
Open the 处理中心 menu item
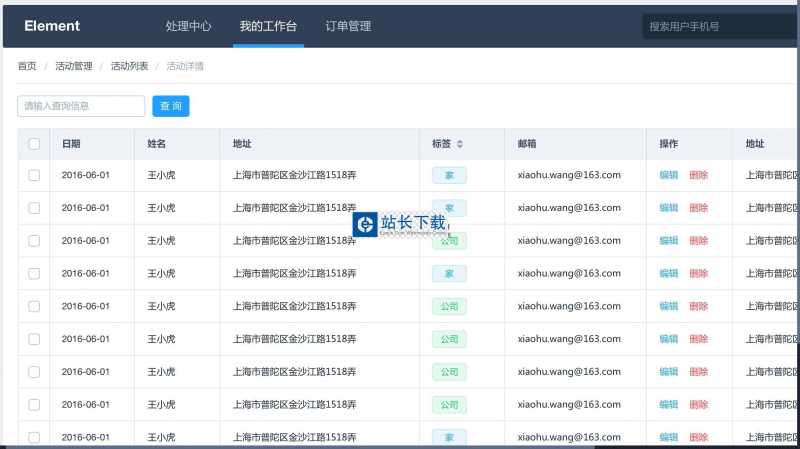click(x=188, y=26)
